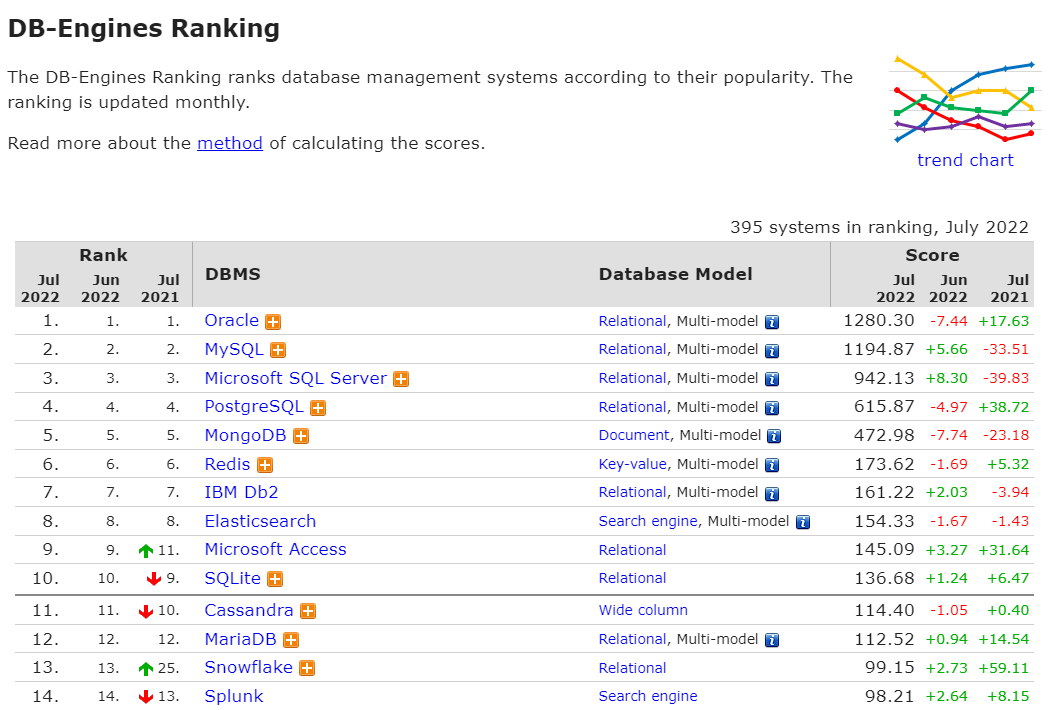This screenshot has height=710, width=1054.
Task: Click the plus icon beside Redis
Action: click(266, 465)
